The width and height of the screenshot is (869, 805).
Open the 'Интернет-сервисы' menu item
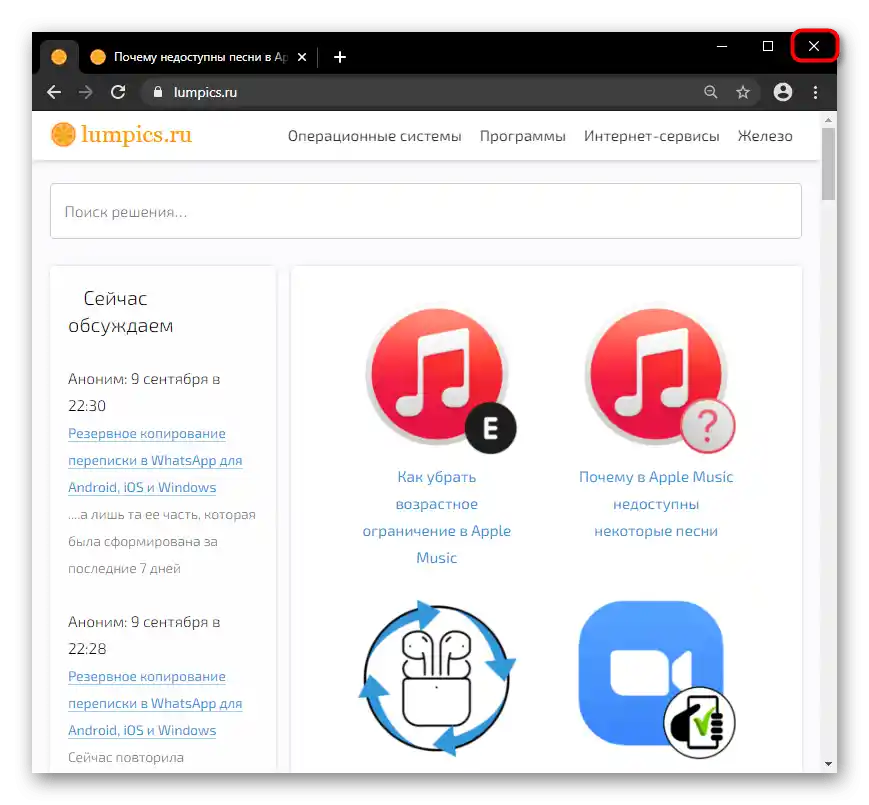pyautogui.click(x=651, y=136)
